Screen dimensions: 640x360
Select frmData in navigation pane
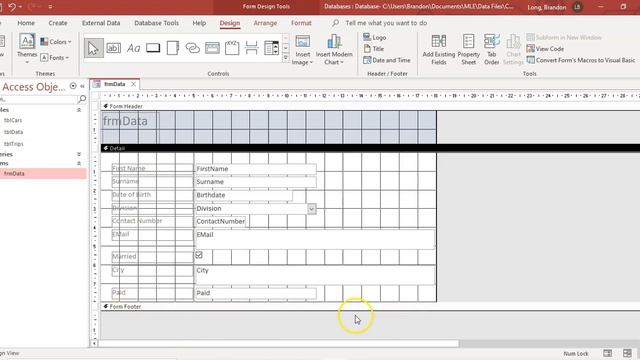[43, 173]
